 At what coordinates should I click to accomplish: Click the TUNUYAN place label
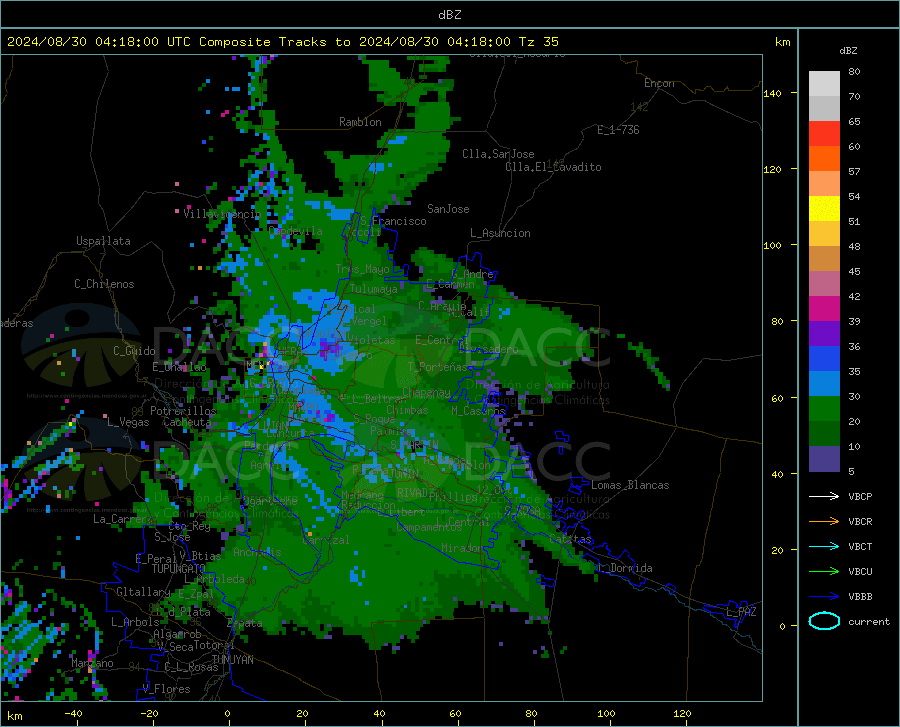tap(232, 660)
